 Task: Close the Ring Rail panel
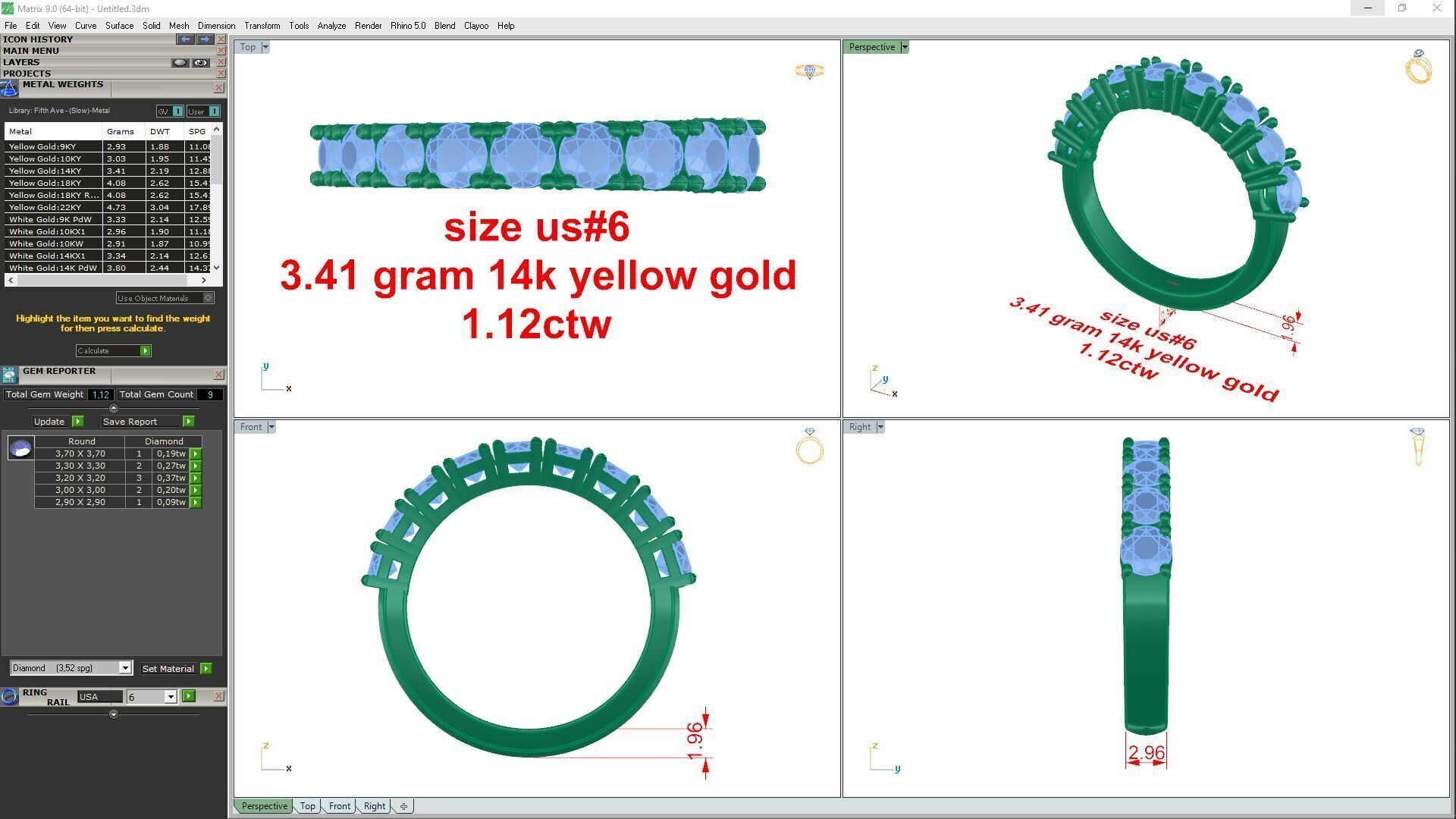(x=218, y=695)
